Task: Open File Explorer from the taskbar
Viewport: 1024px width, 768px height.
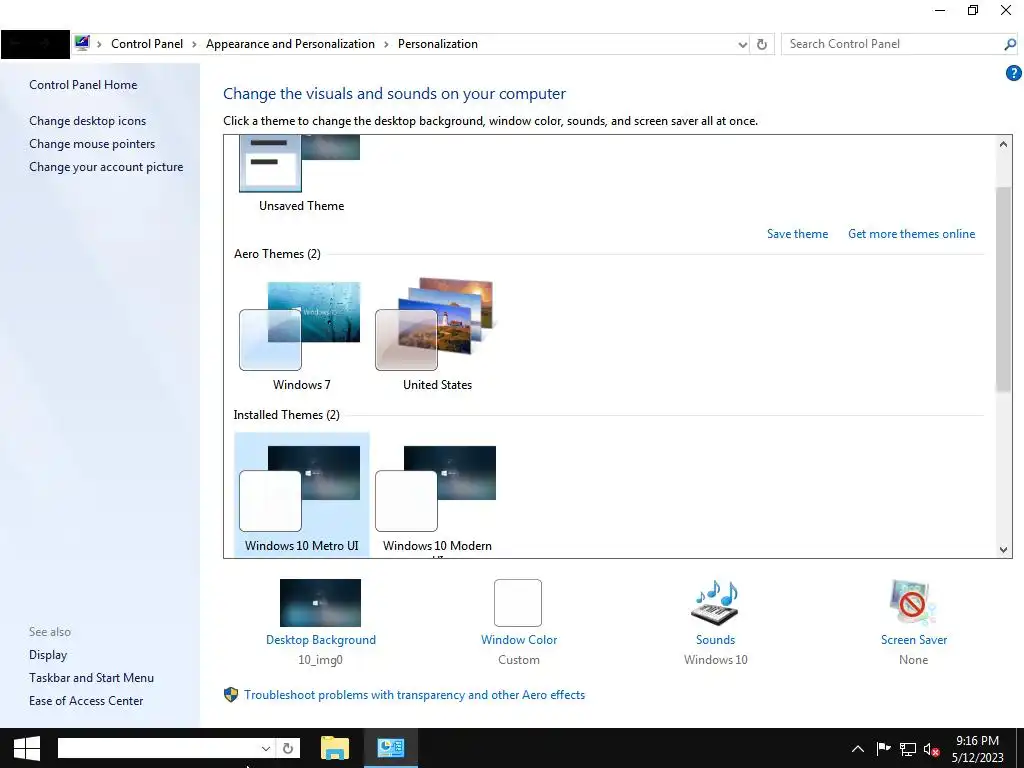Action: coord(335,748)
